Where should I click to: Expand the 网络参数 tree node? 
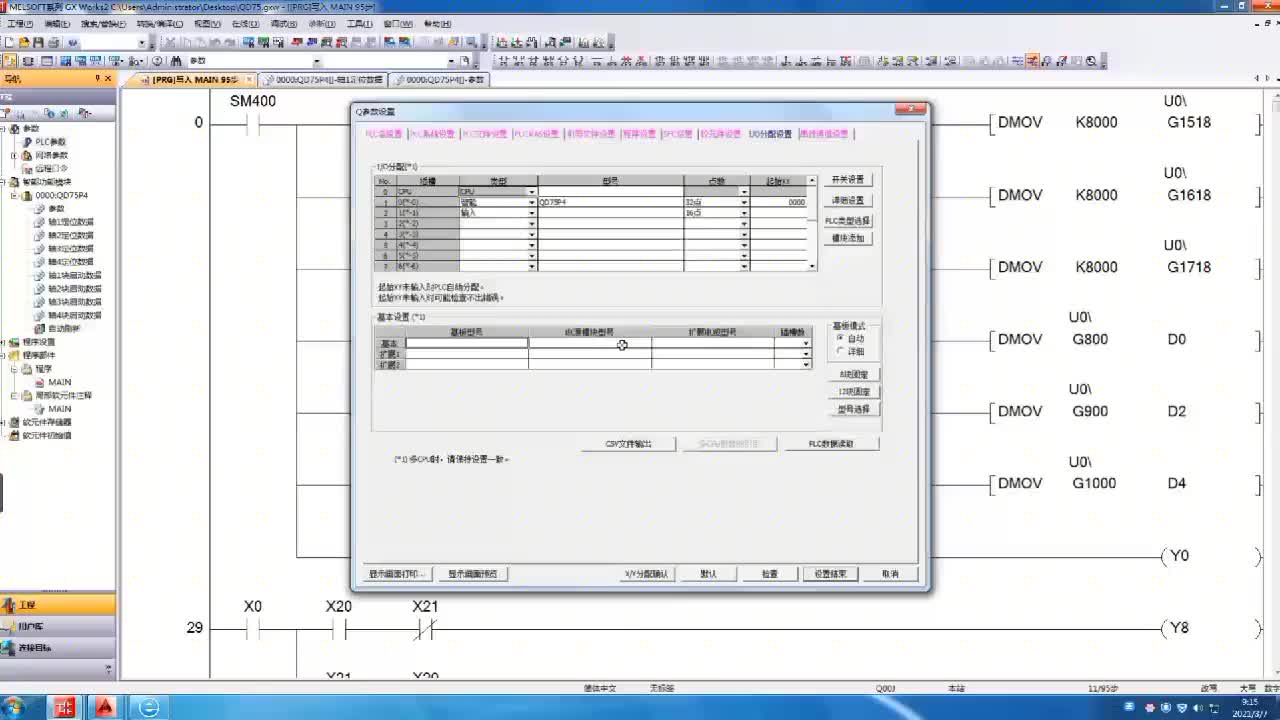coord(14,155)
